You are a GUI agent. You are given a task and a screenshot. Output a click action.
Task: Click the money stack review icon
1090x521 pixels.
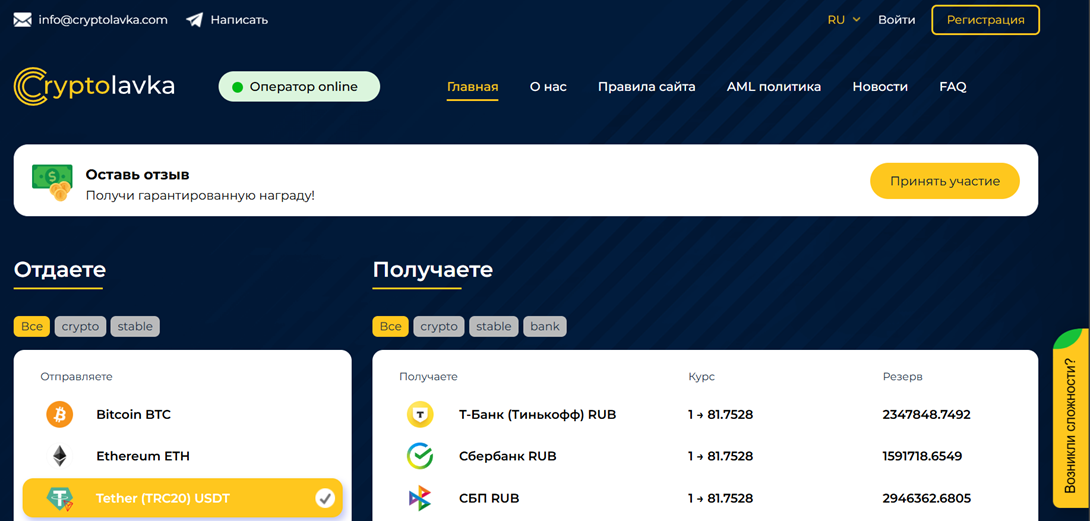[52, 182]
